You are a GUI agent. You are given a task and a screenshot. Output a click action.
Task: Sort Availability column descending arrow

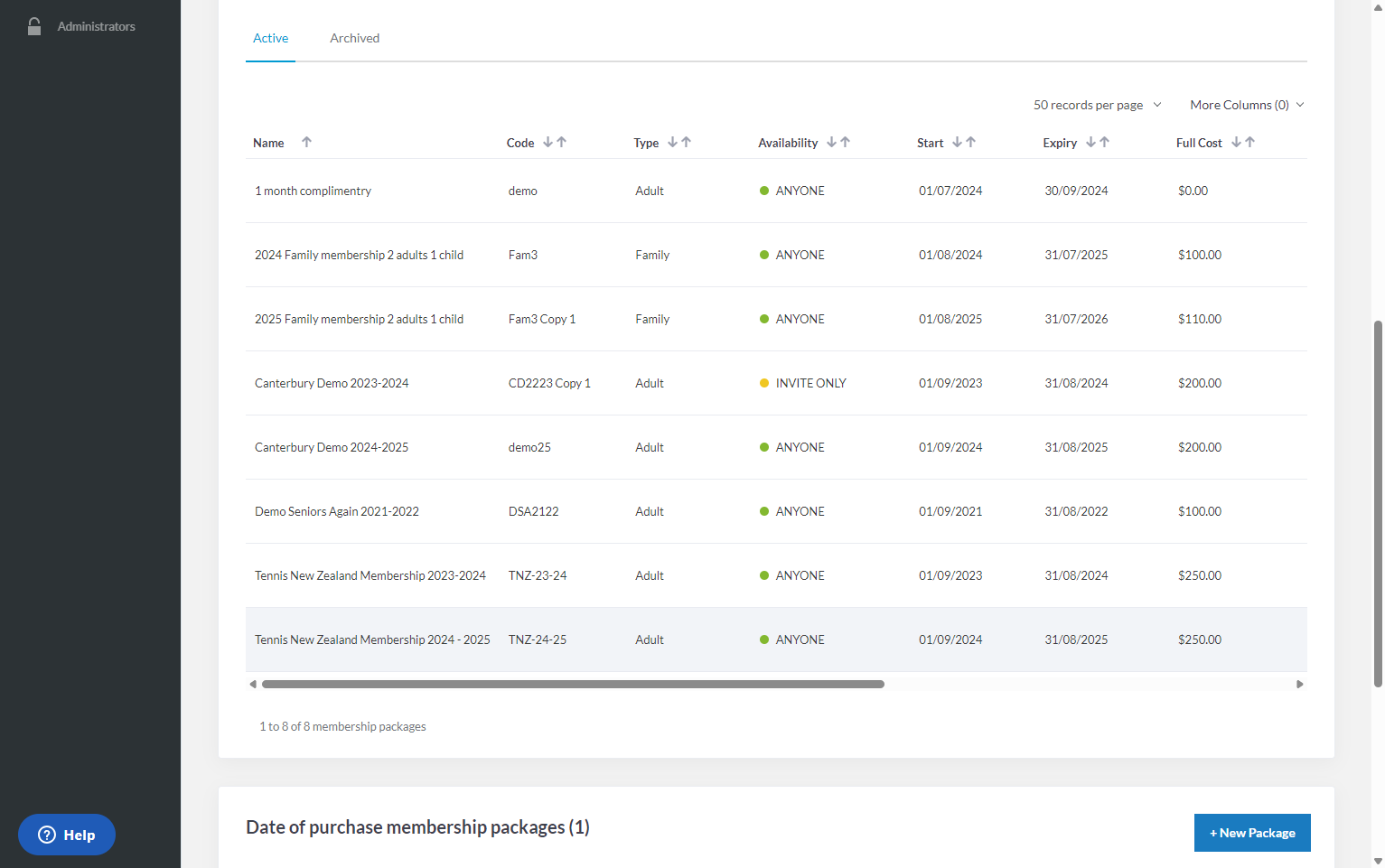click(831, 142)
